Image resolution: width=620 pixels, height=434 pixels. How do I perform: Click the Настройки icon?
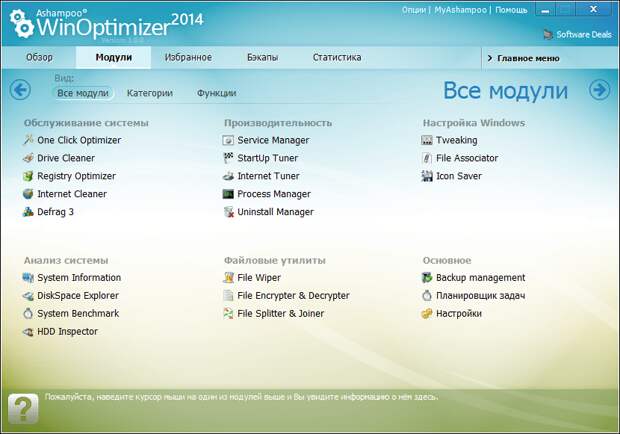[427, 313]
